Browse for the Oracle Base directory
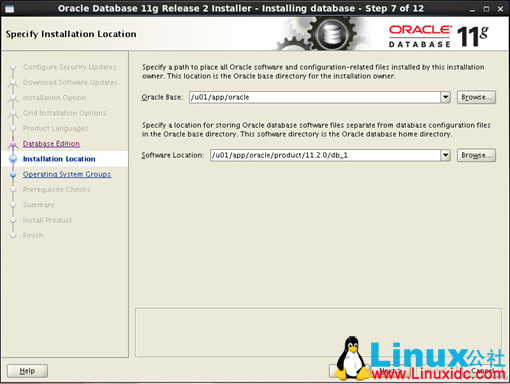The width and height of the screenshot is (510, 384). click(476, 97)
